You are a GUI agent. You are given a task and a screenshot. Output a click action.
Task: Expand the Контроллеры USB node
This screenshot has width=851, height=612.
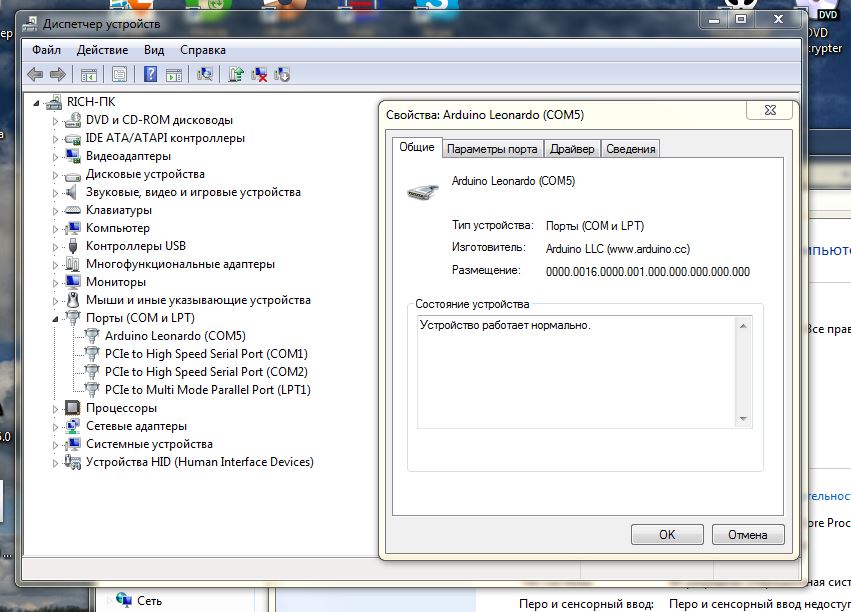[x=56, y=246]
